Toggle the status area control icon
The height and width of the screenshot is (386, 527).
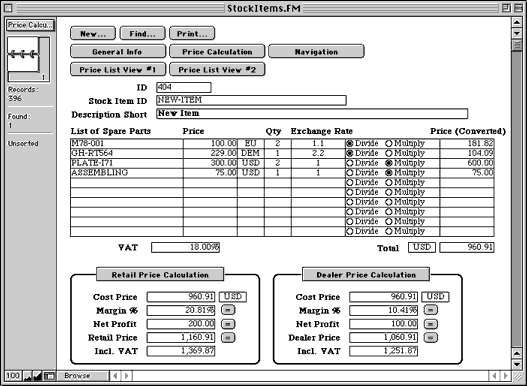49,376
